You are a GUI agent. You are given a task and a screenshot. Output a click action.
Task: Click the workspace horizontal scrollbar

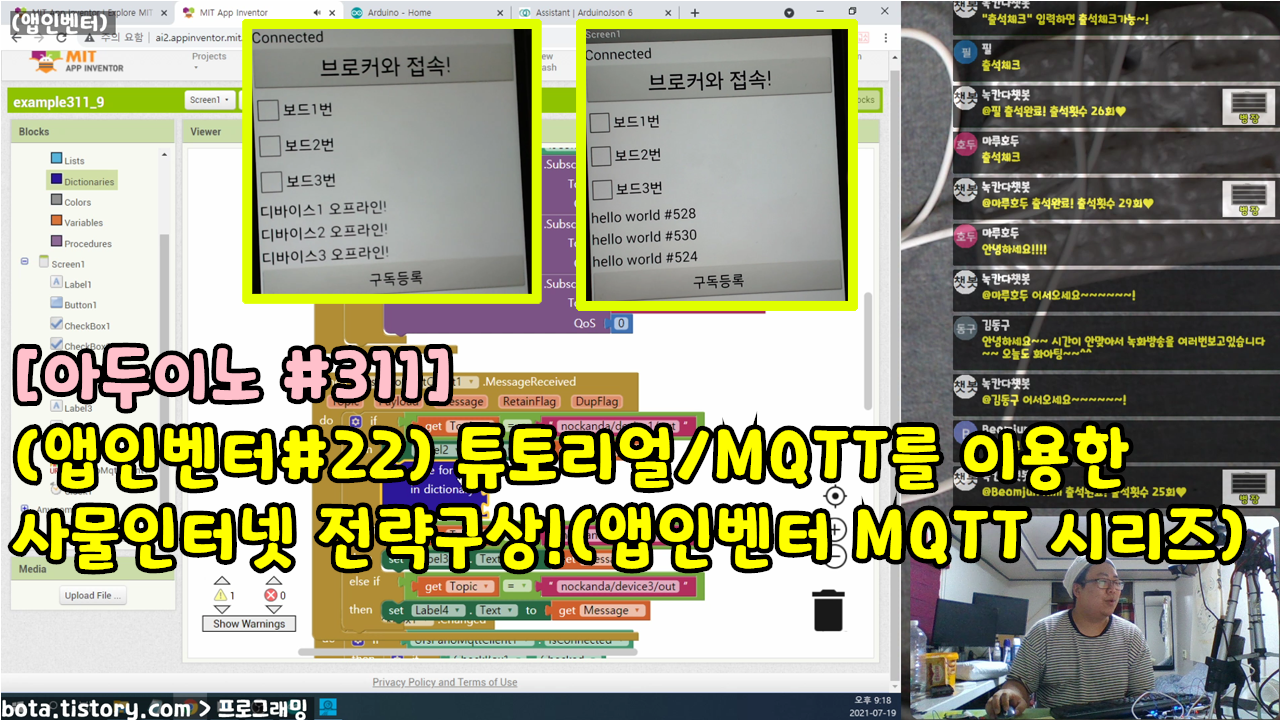[465, 651]
